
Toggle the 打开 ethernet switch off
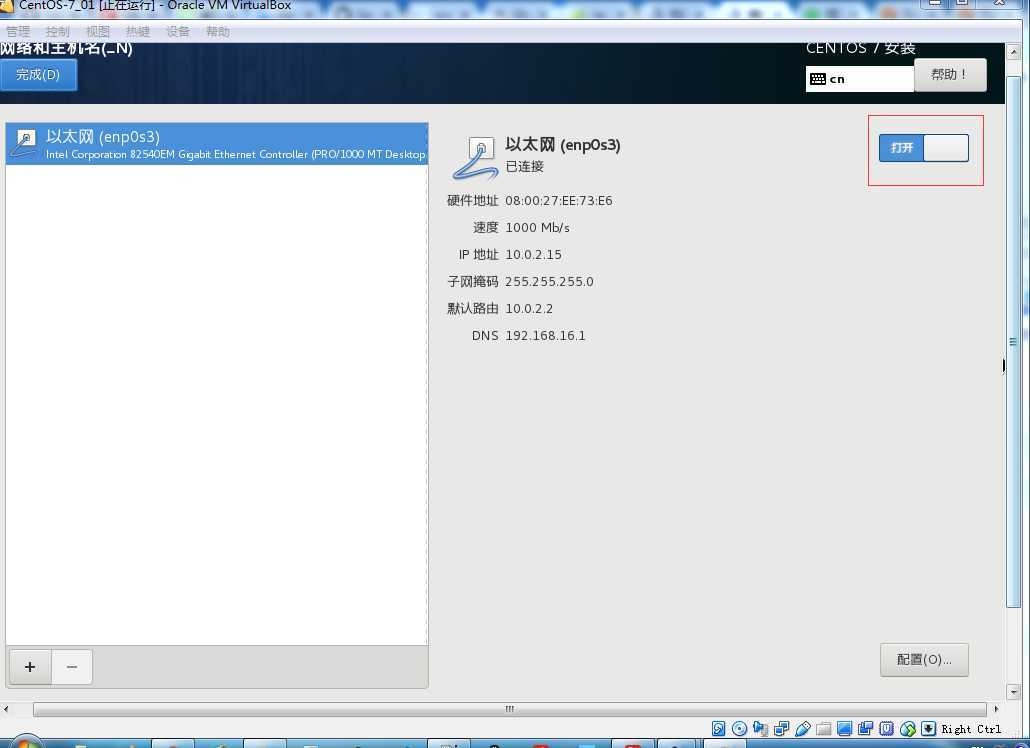tap(924, 148)
